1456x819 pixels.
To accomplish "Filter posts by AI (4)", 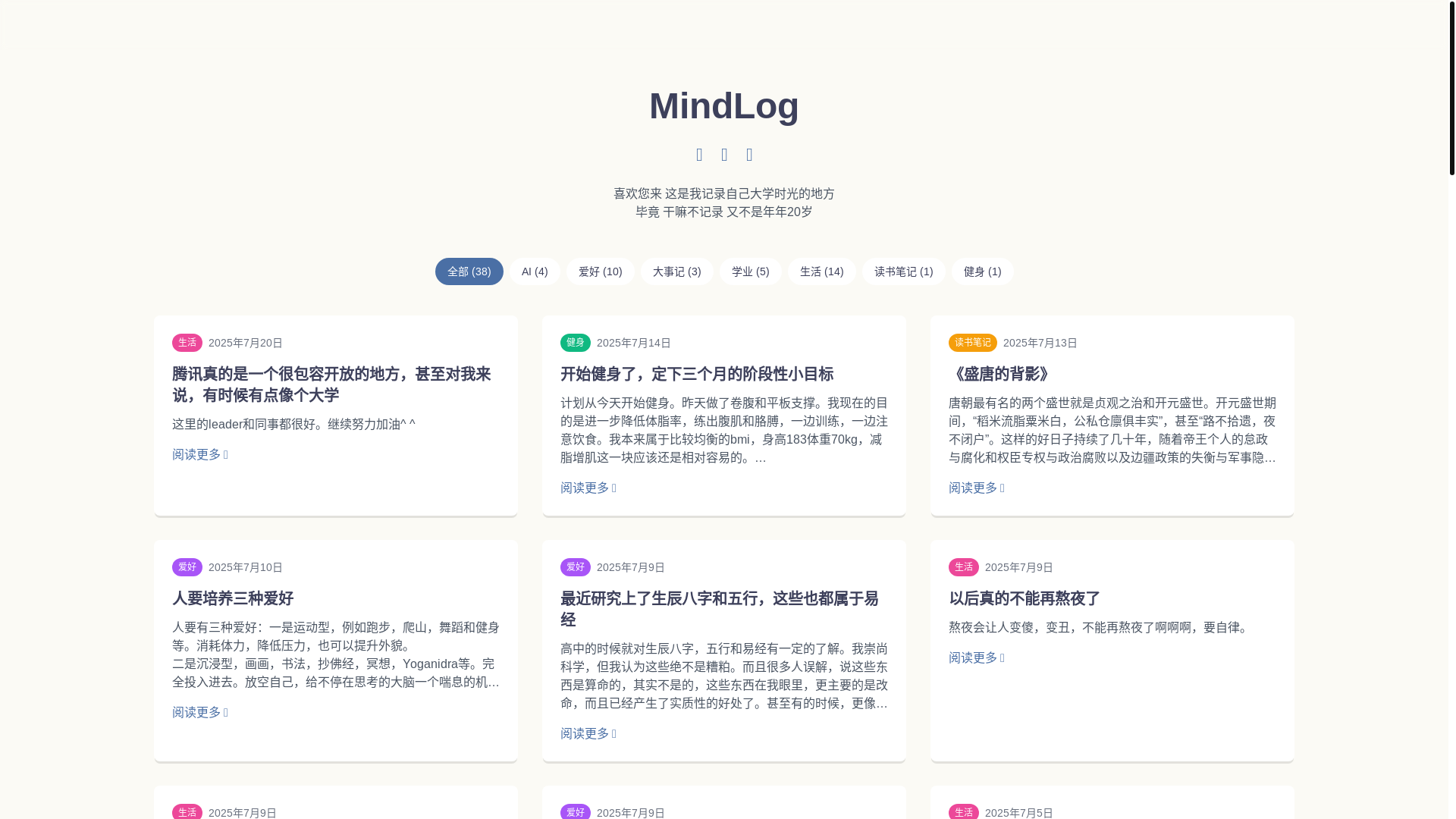I will click(535, 271).
